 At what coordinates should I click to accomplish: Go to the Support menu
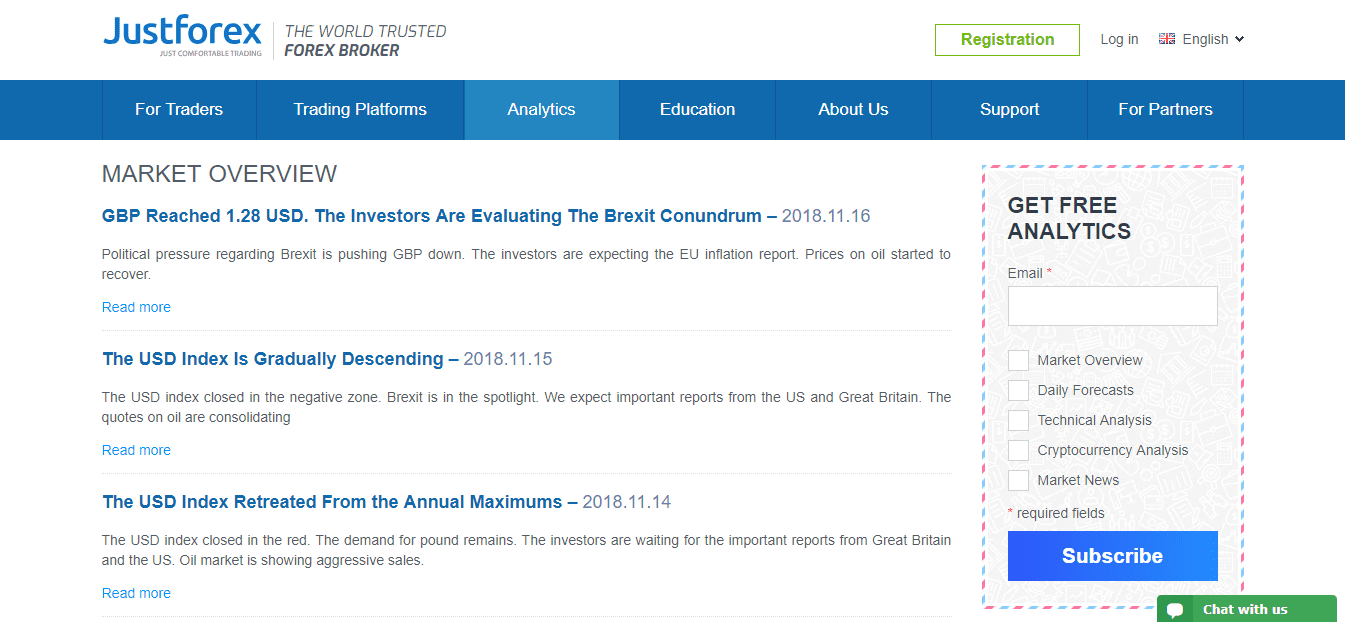1009,110
